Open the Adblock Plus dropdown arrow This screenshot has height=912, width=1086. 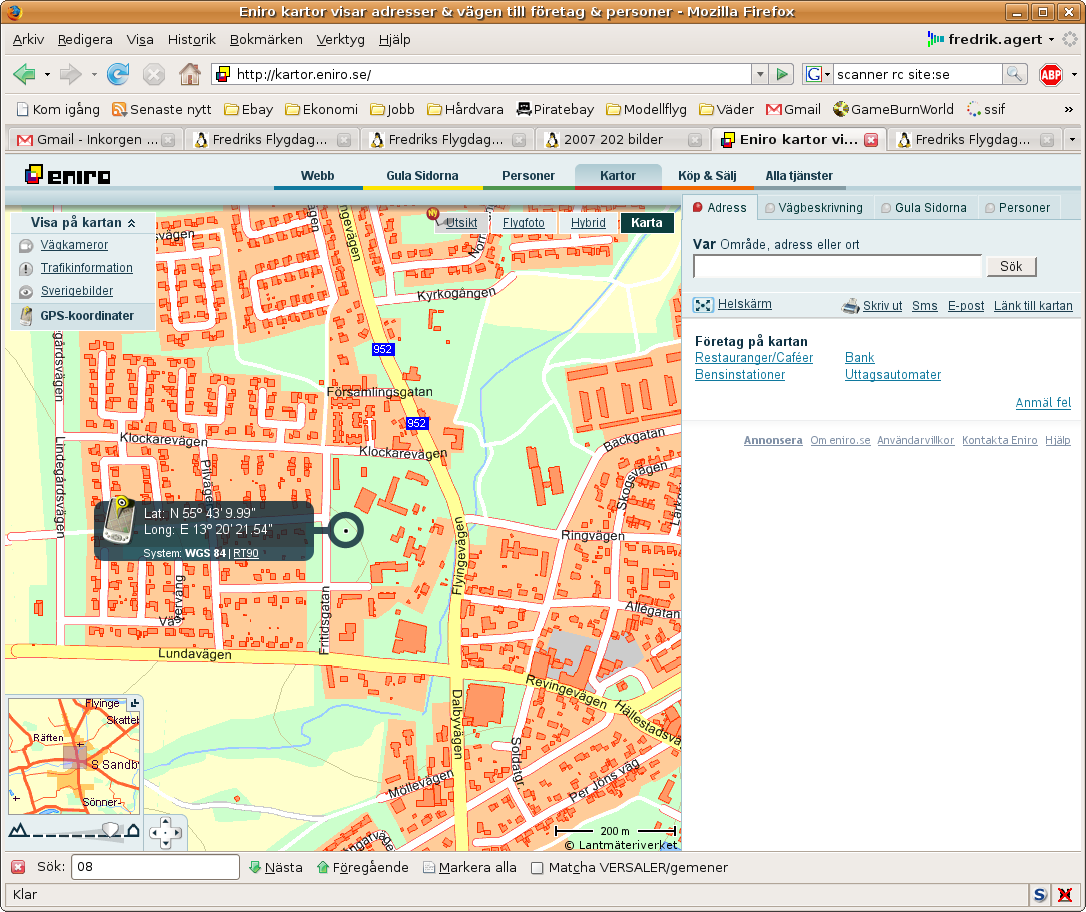tap(1074, 74)
